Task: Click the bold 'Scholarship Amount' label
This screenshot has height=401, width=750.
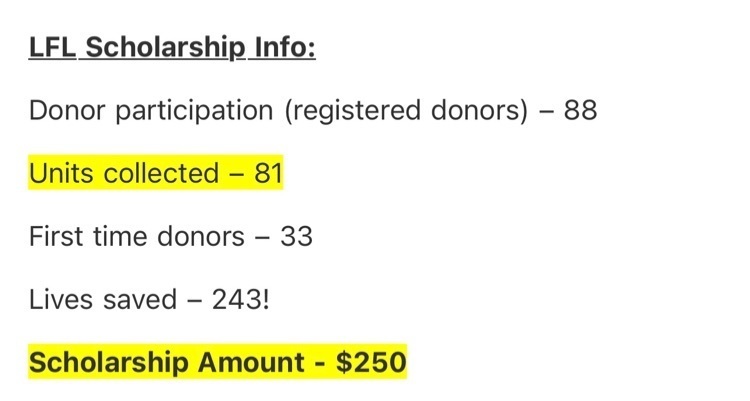Action: [x=166, y=363]
